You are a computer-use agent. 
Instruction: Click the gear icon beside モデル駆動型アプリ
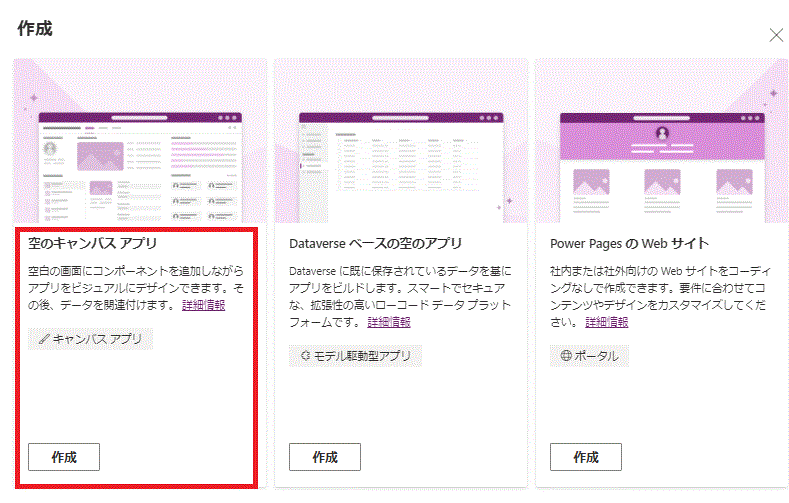coord(305,355)
